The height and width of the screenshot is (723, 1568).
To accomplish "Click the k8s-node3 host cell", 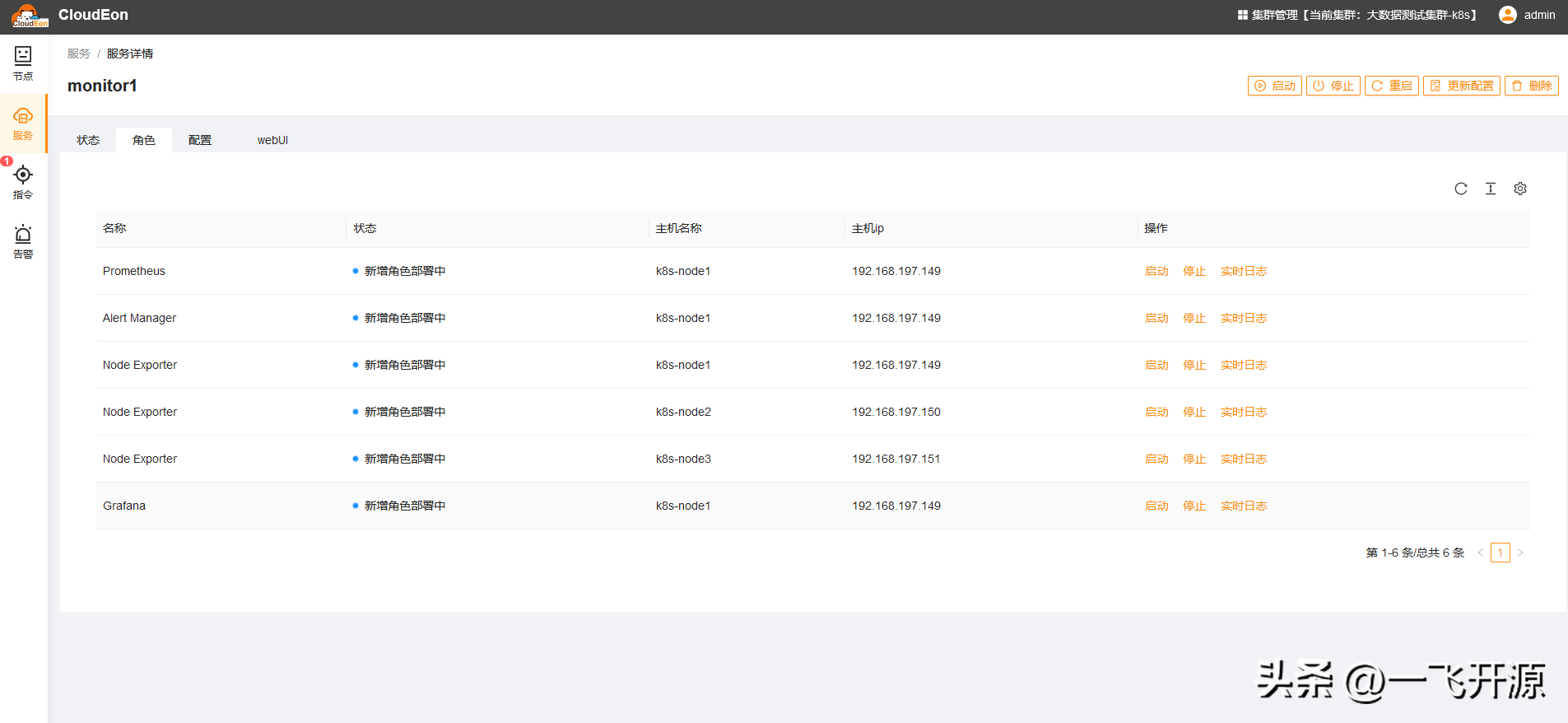I will click(x=683, y=459).
